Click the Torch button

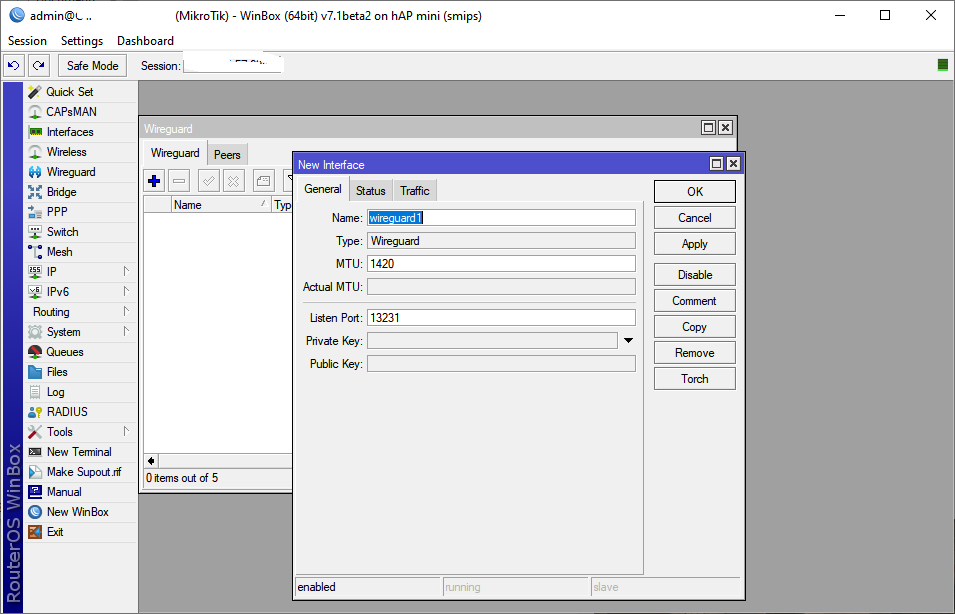pyautogui.click(x=695, y=379)
